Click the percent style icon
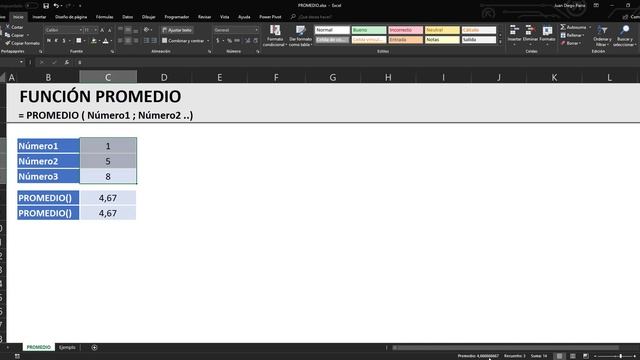Screen dimensions: 640x360 pyautogui.click(x=229, y=41)
